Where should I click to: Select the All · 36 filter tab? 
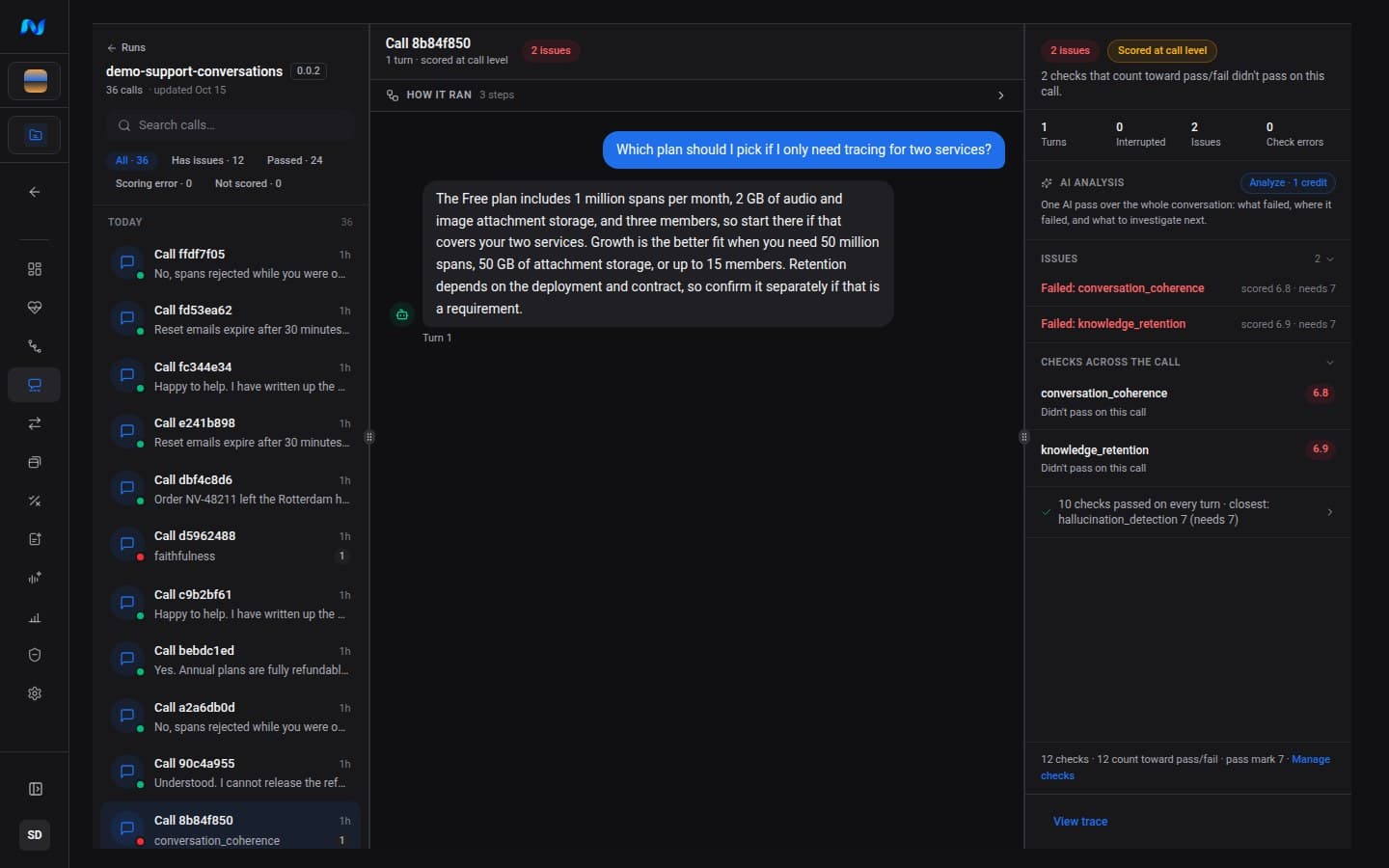pyautogui.click(x=132, y=160)
